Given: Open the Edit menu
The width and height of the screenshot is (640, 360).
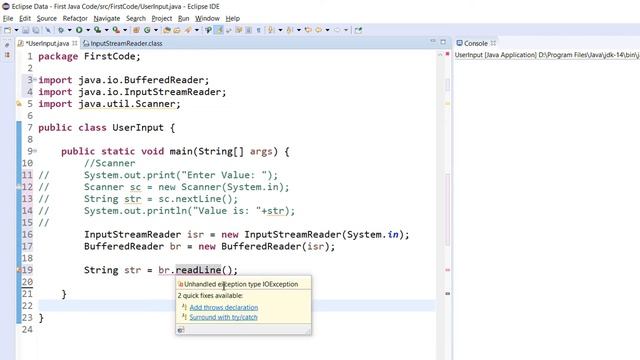Looking at the screenshot, I should coord(25,18).
